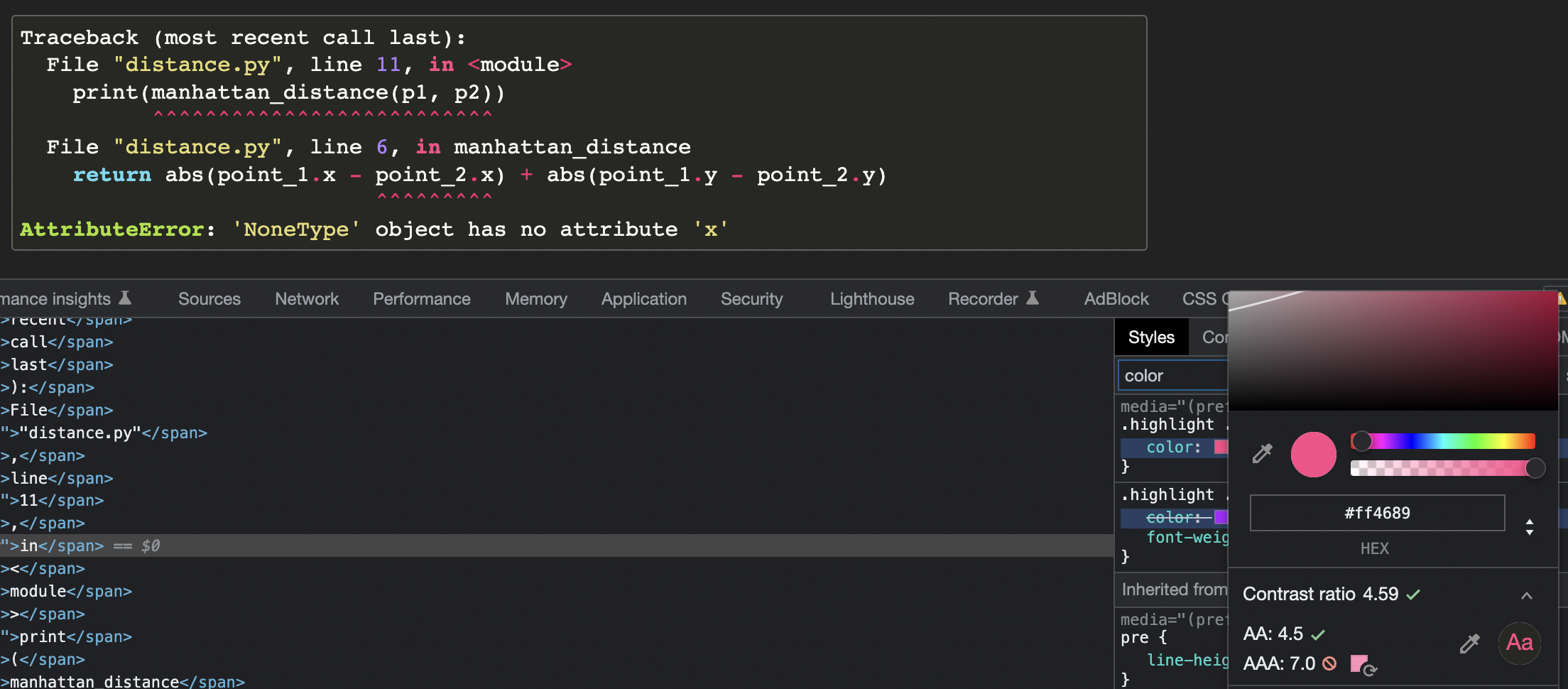
Task: Click the AttributeError text in traceback
Action: tap(112, 229)
